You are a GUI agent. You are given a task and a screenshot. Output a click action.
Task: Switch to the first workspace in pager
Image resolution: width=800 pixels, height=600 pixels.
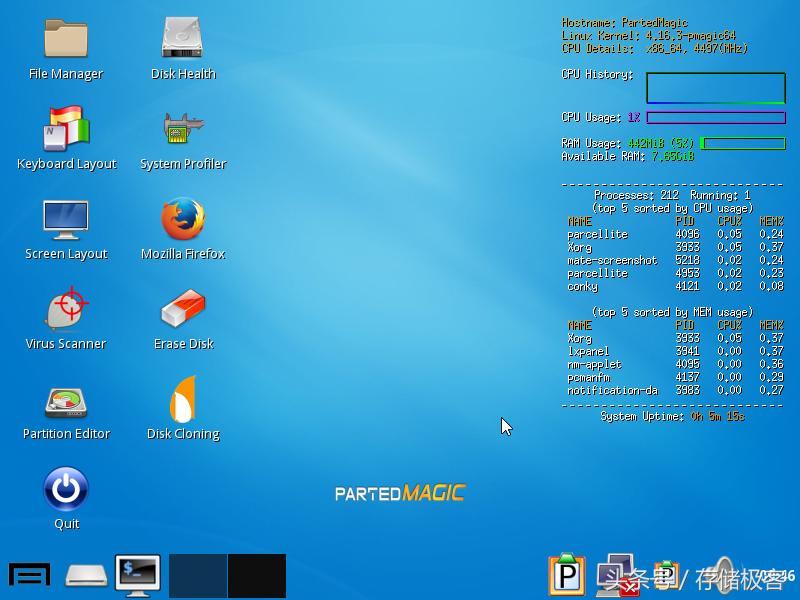198,576
